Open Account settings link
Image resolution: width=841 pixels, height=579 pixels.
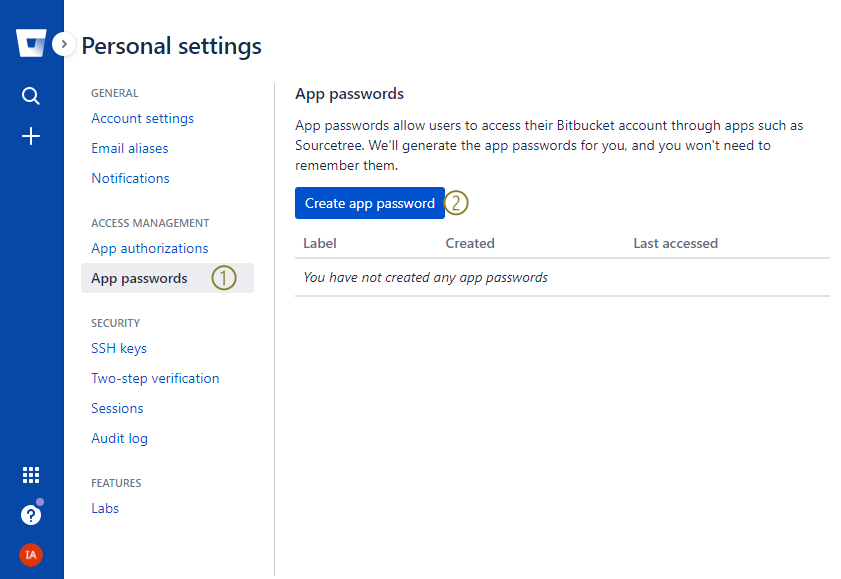(142, 118)
